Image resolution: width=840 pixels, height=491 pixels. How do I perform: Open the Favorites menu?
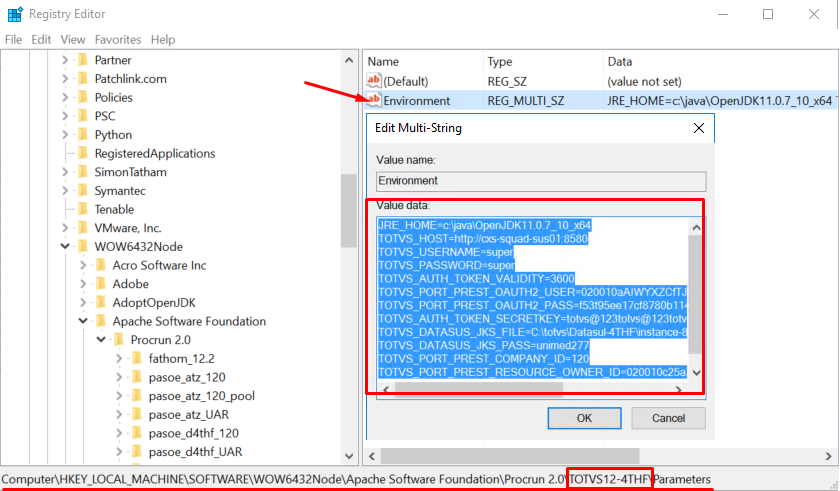tap(118, 40)
